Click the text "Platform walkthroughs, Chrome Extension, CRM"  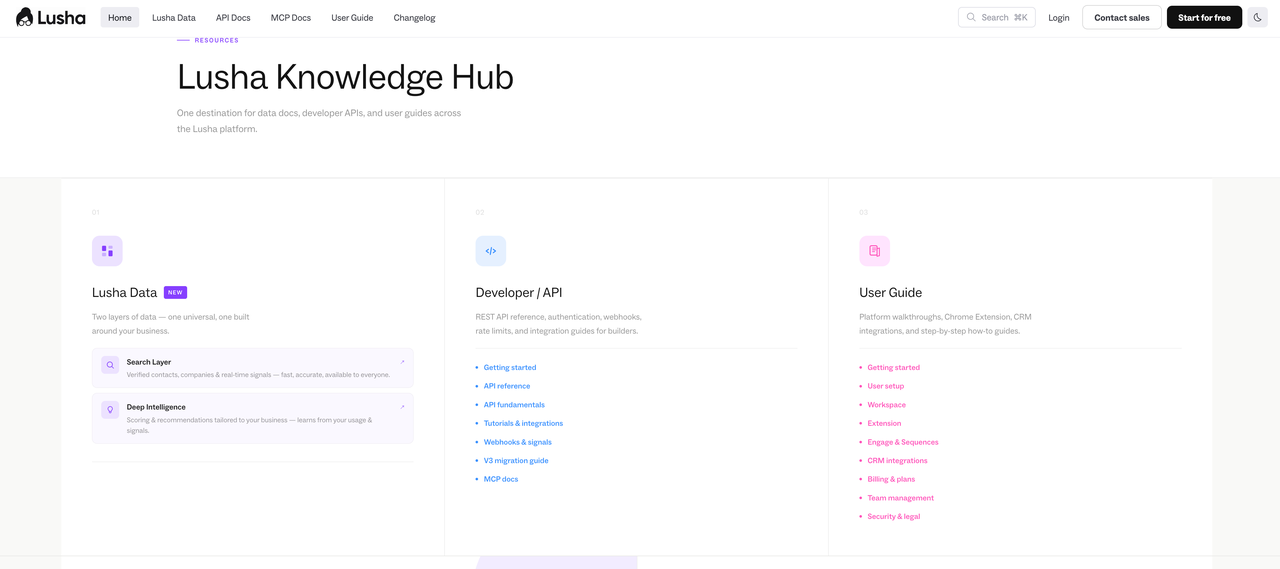945,317
